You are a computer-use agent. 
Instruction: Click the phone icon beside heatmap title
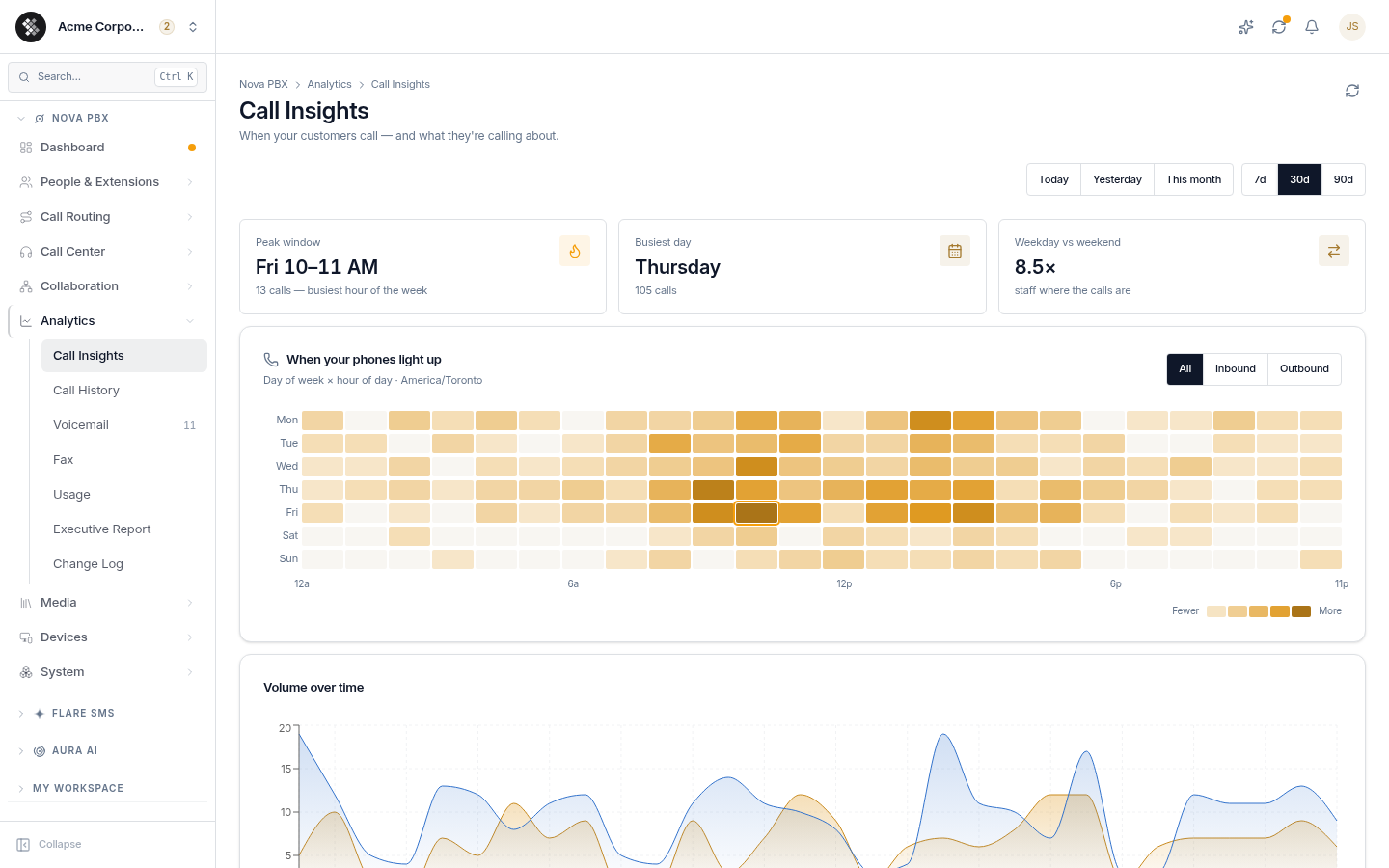(x=271, y=360)
